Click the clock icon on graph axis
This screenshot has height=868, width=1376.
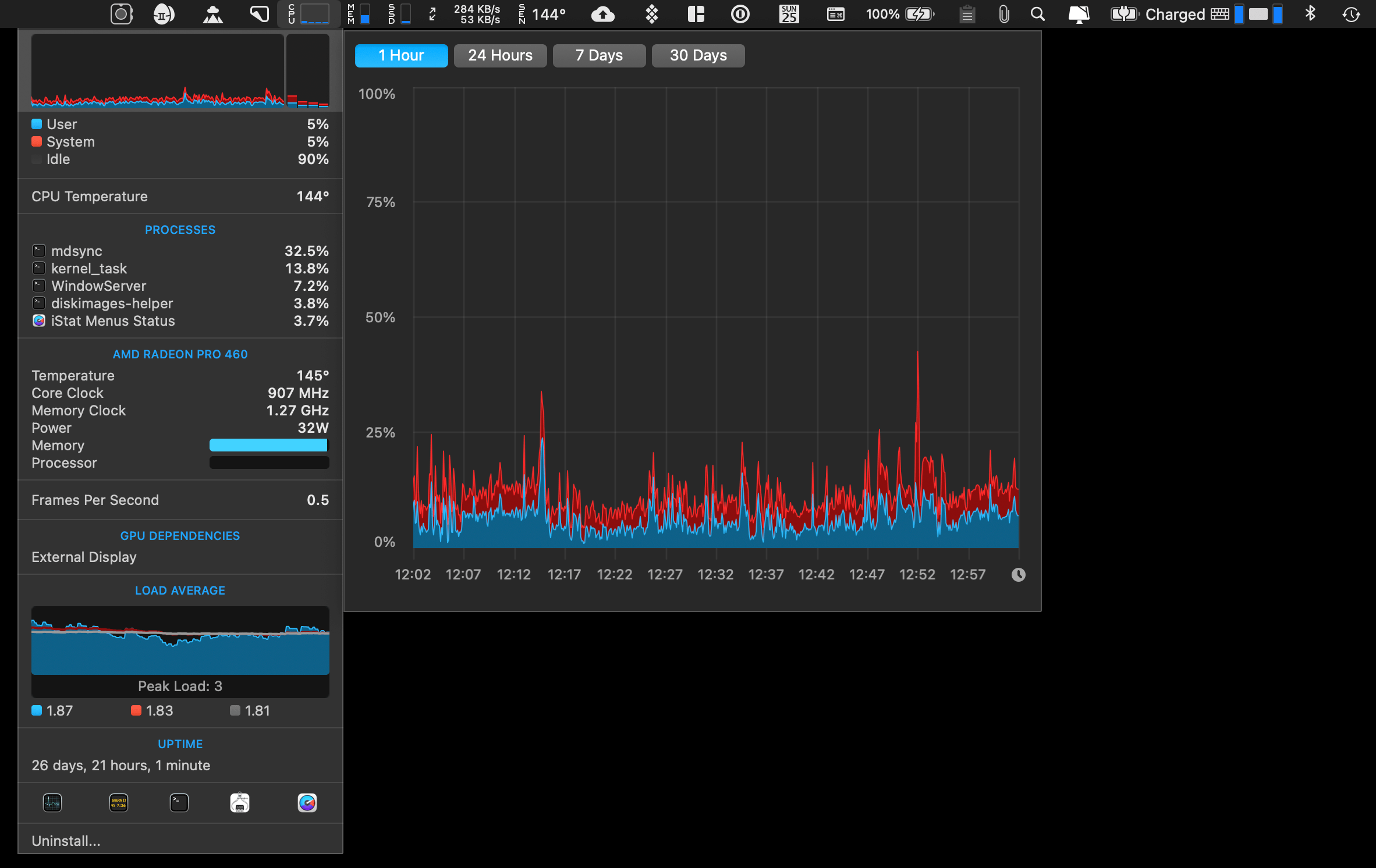[1018, 575]
